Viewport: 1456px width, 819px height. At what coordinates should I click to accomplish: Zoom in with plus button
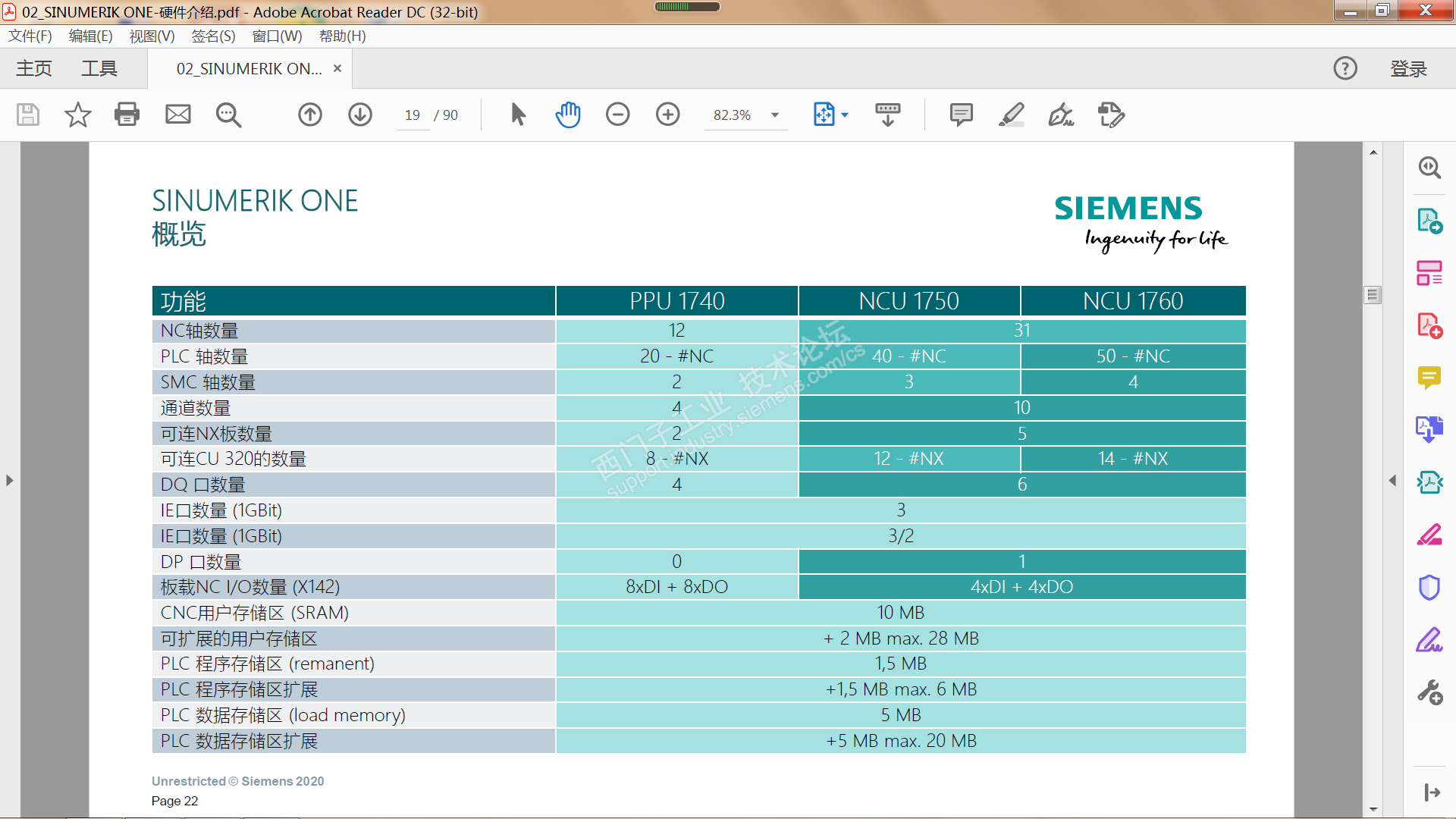667,115
